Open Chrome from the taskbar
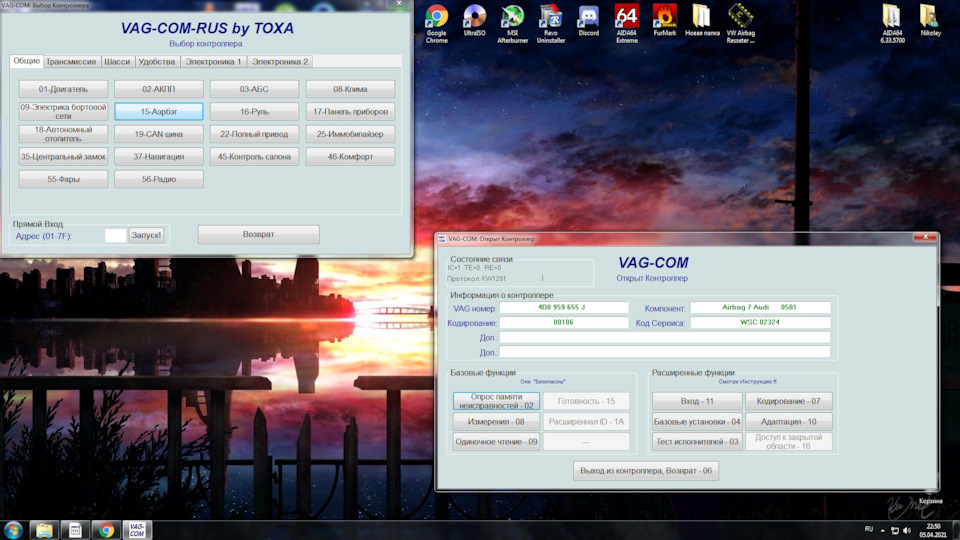Image resolution: width=960 pixels, height=540 pixels. 107,530
